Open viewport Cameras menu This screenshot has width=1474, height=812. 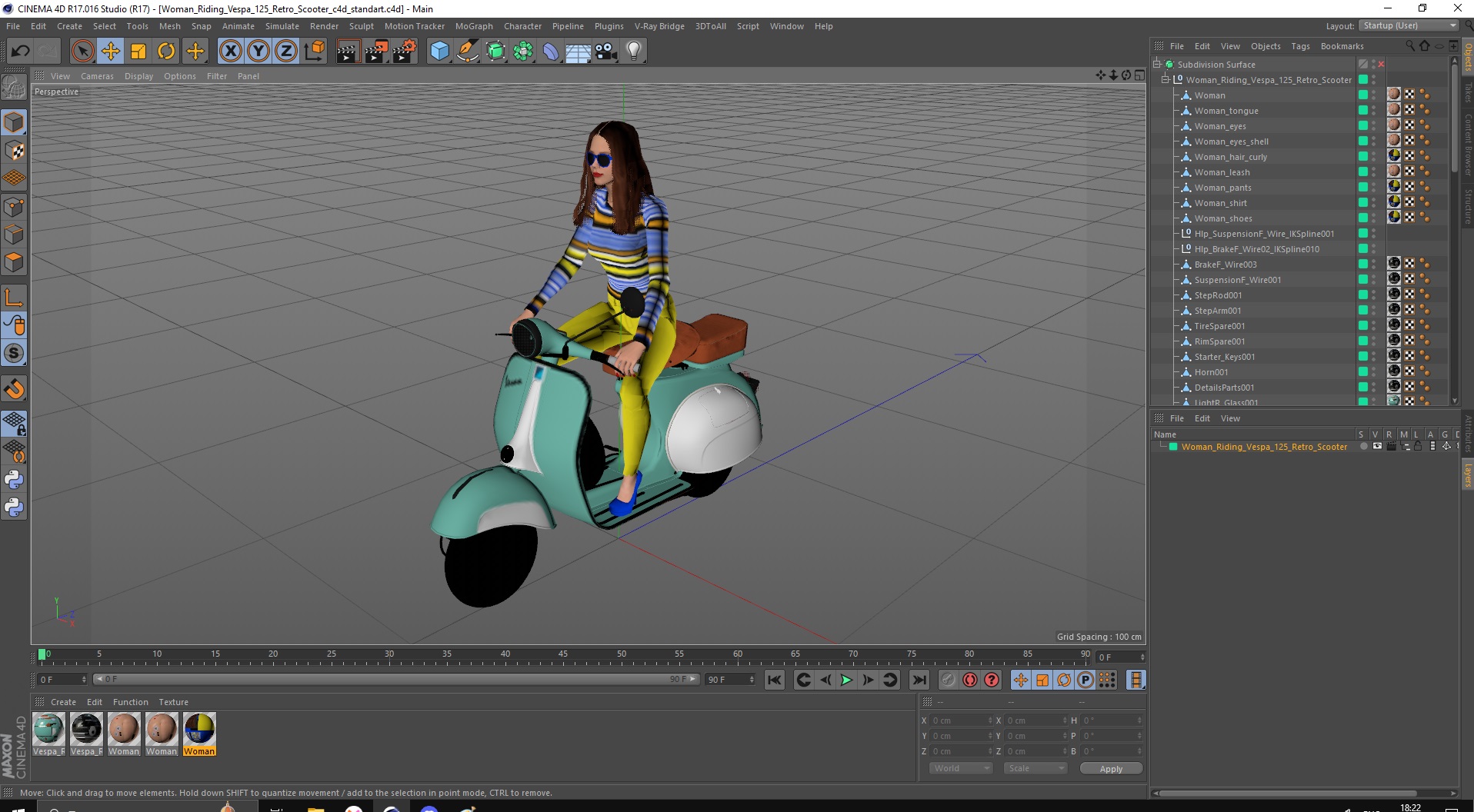pyautogui.click(x=97, y=76)
